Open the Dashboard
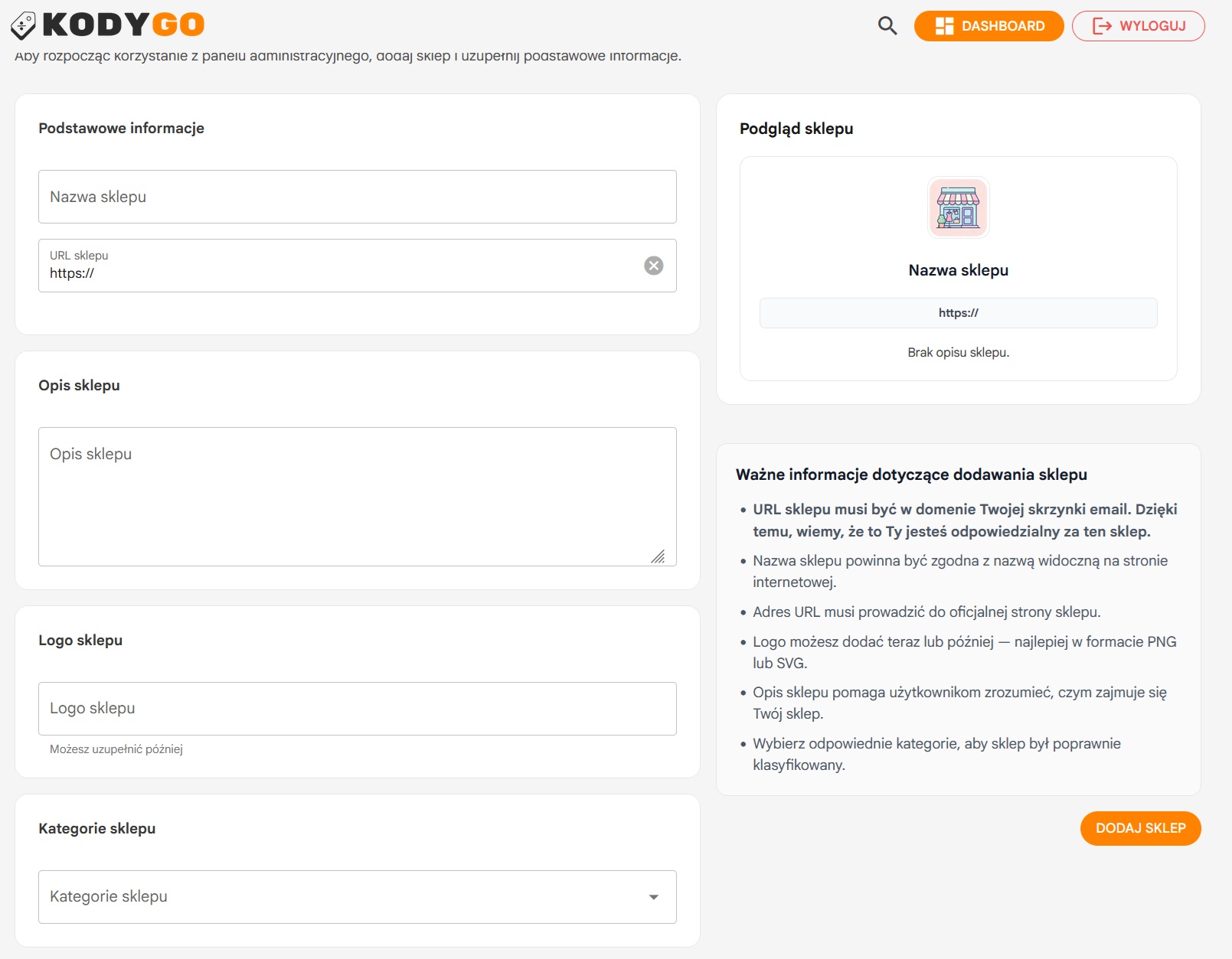 pos(989,26)
